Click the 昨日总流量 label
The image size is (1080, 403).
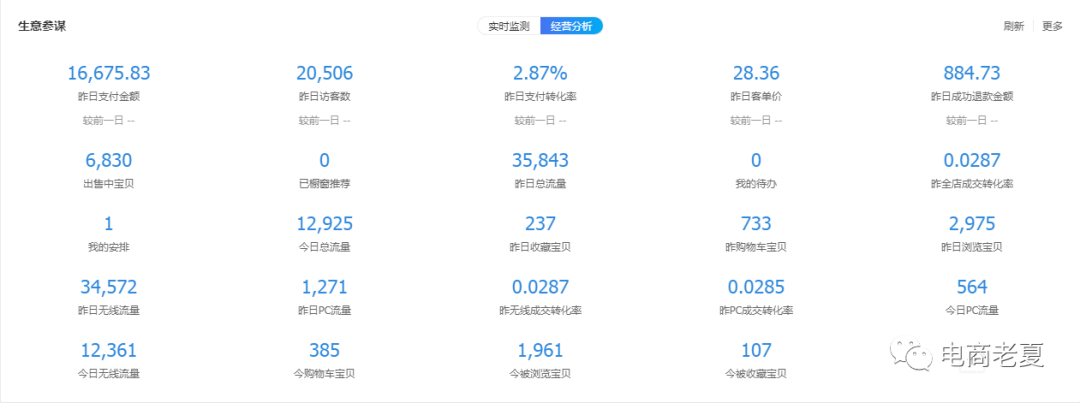click(x=540, y=184)
